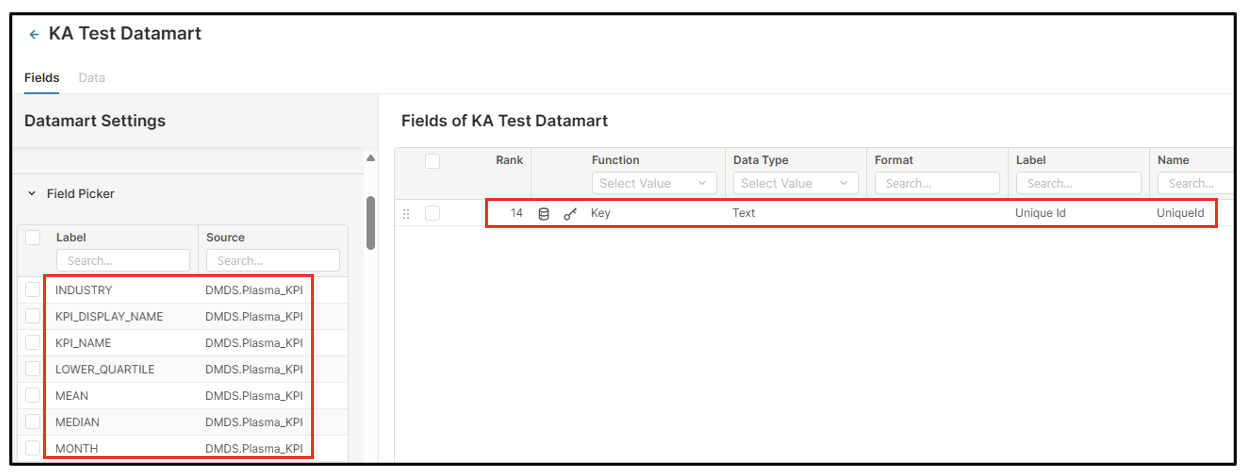The image size is (1246, 472).
Task: Click the drag handle on the Unique Id row
Action: 406,213
